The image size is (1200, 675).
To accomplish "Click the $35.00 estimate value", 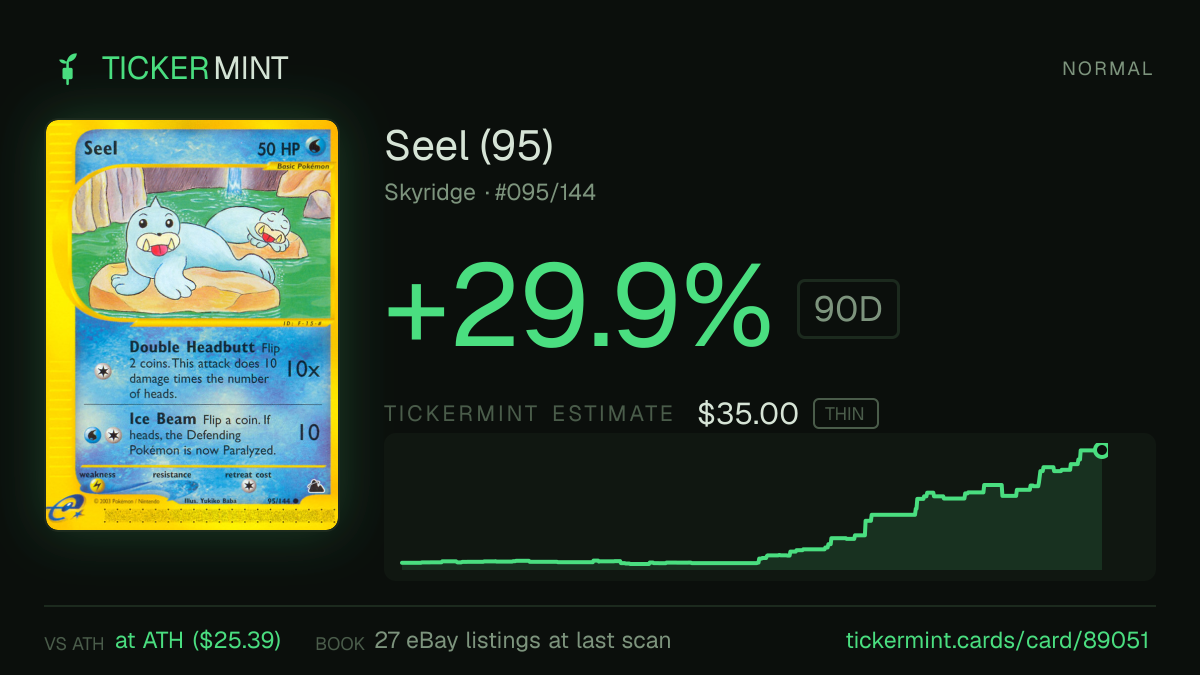I will [748, 414].
